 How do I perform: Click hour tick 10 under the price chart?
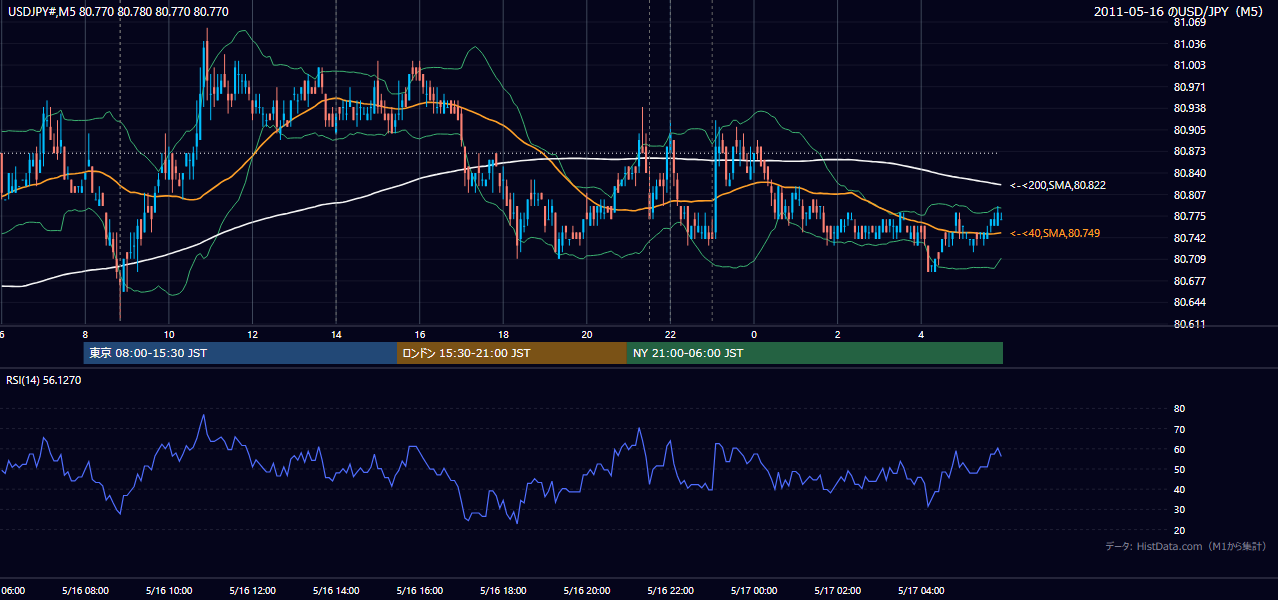tap(169, 334)
